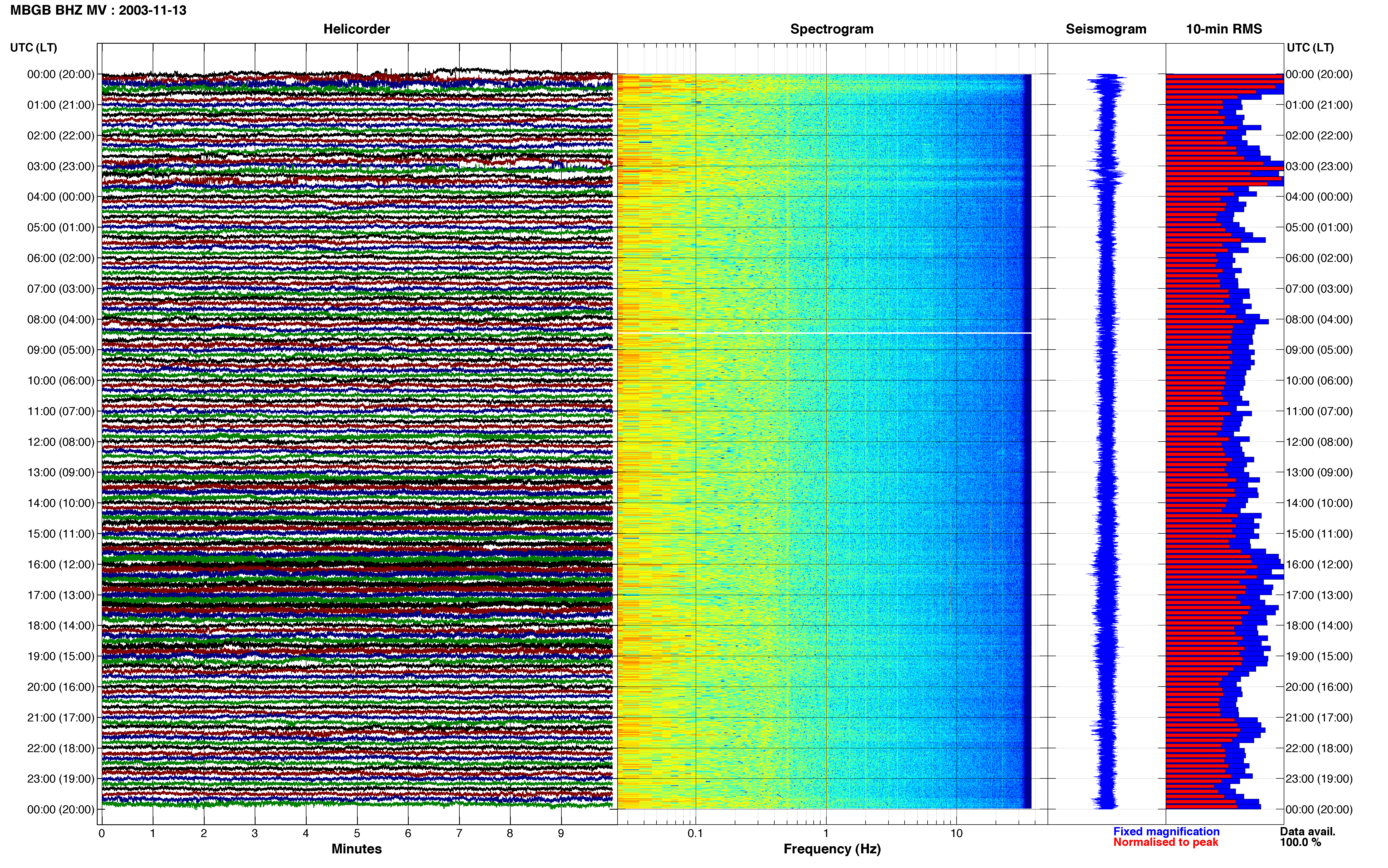Viewport: 1388px width, 868px height.
Task: Click the left '08:00 (04:00)' time label
Action: (61, 320)
